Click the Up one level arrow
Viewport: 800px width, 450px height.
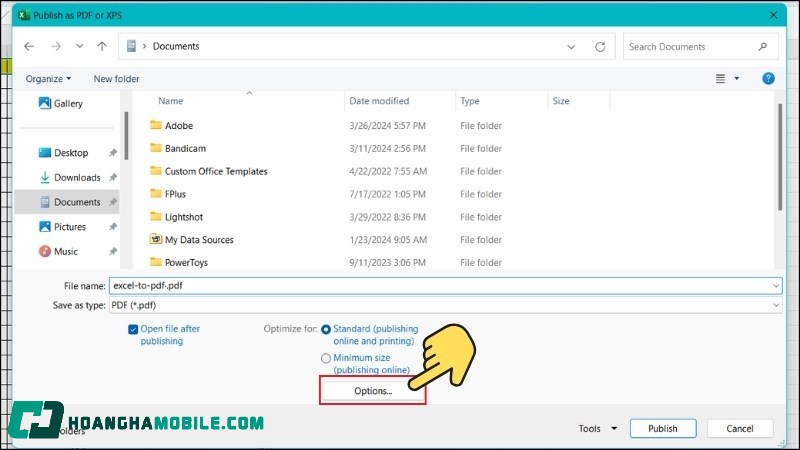(102, 47)
